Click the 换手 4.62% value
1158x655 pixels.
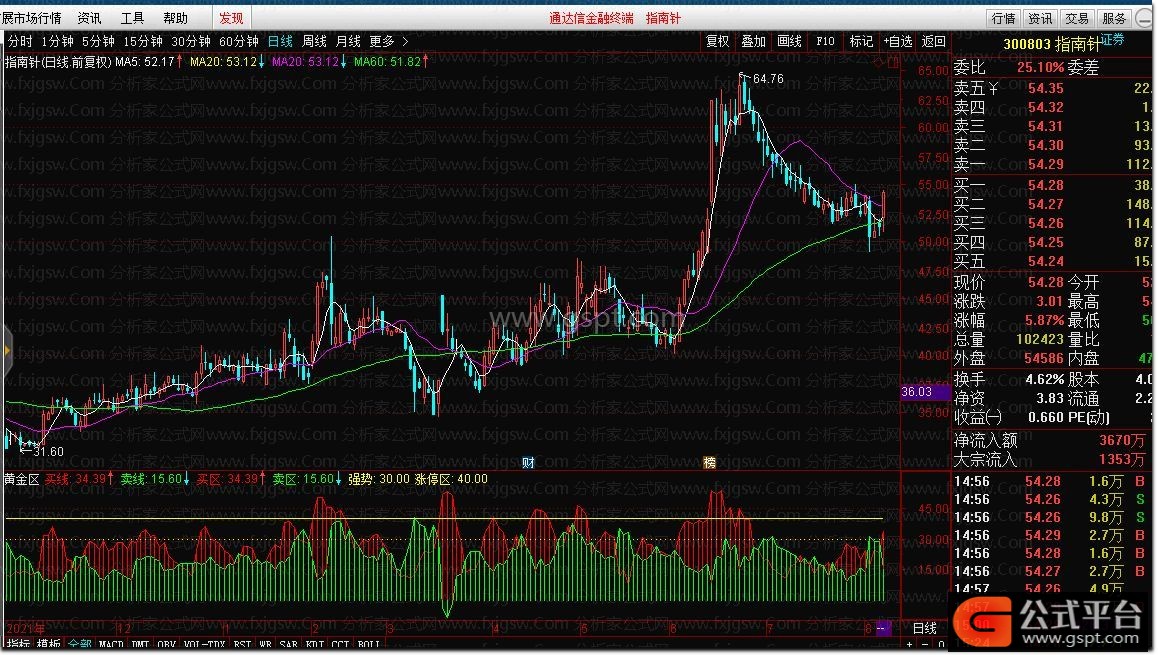[x=1044, y=380]
